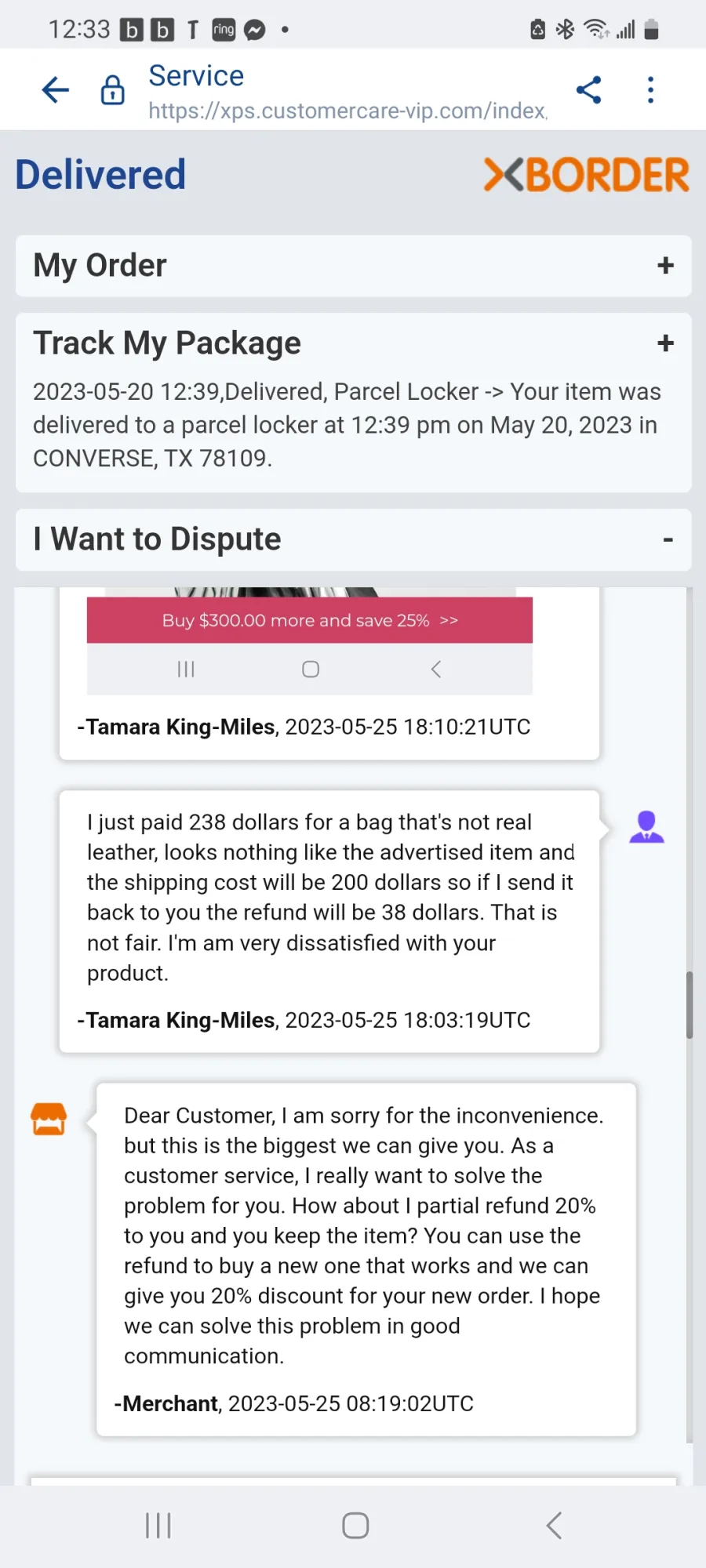
Task: Tap the browser back arrow
Action: pos(56,90)
